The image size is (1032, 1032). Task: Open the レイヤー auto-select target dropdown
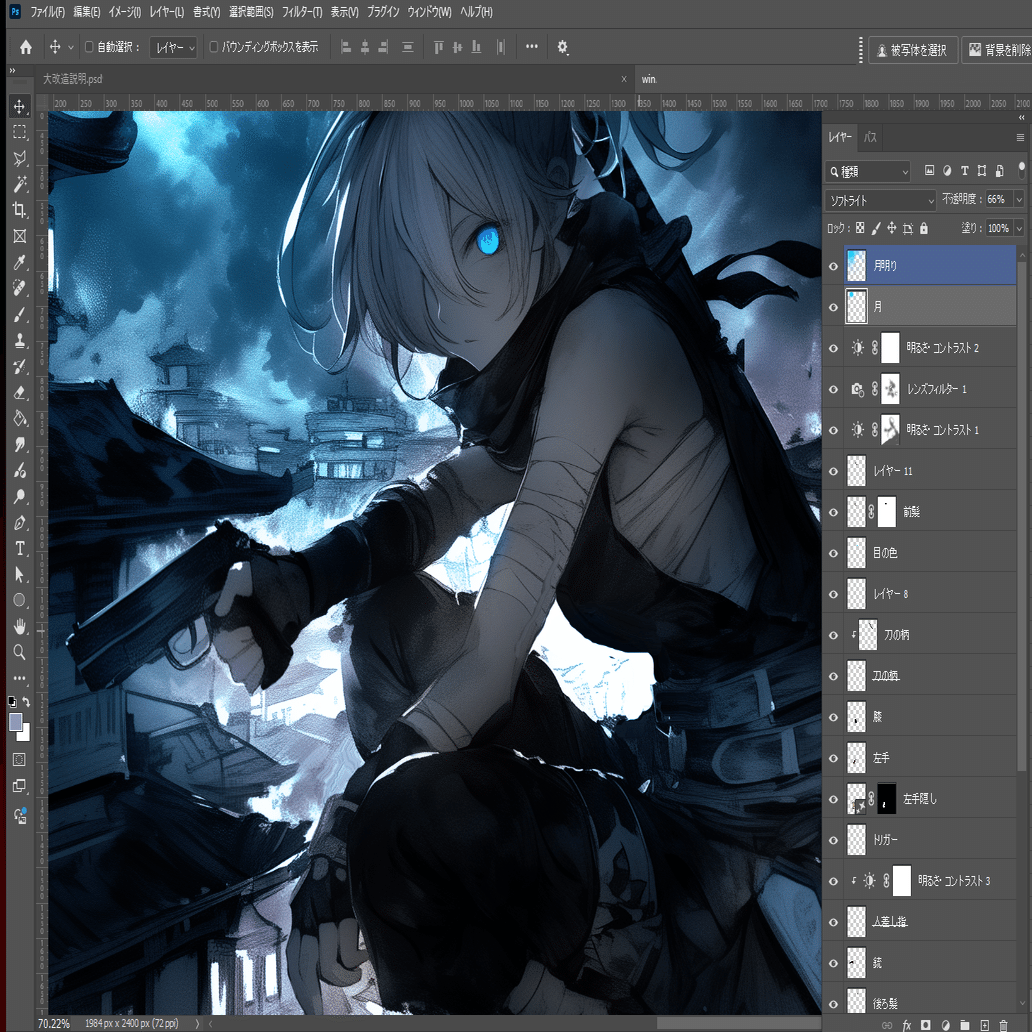click(174, 47)
